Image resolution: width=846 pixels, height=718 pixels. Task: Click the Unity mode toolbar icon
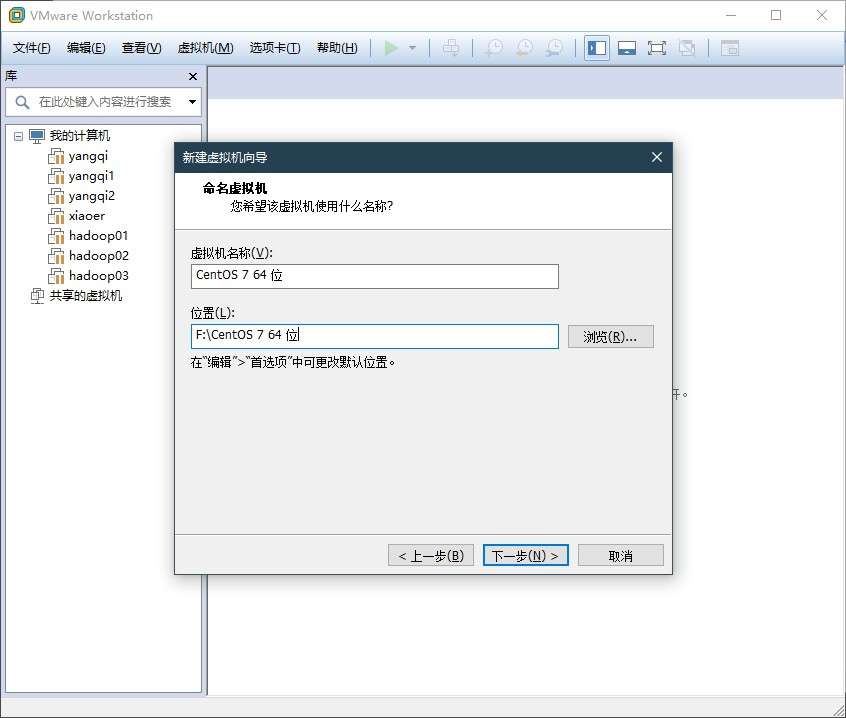[x=687, y=48]
